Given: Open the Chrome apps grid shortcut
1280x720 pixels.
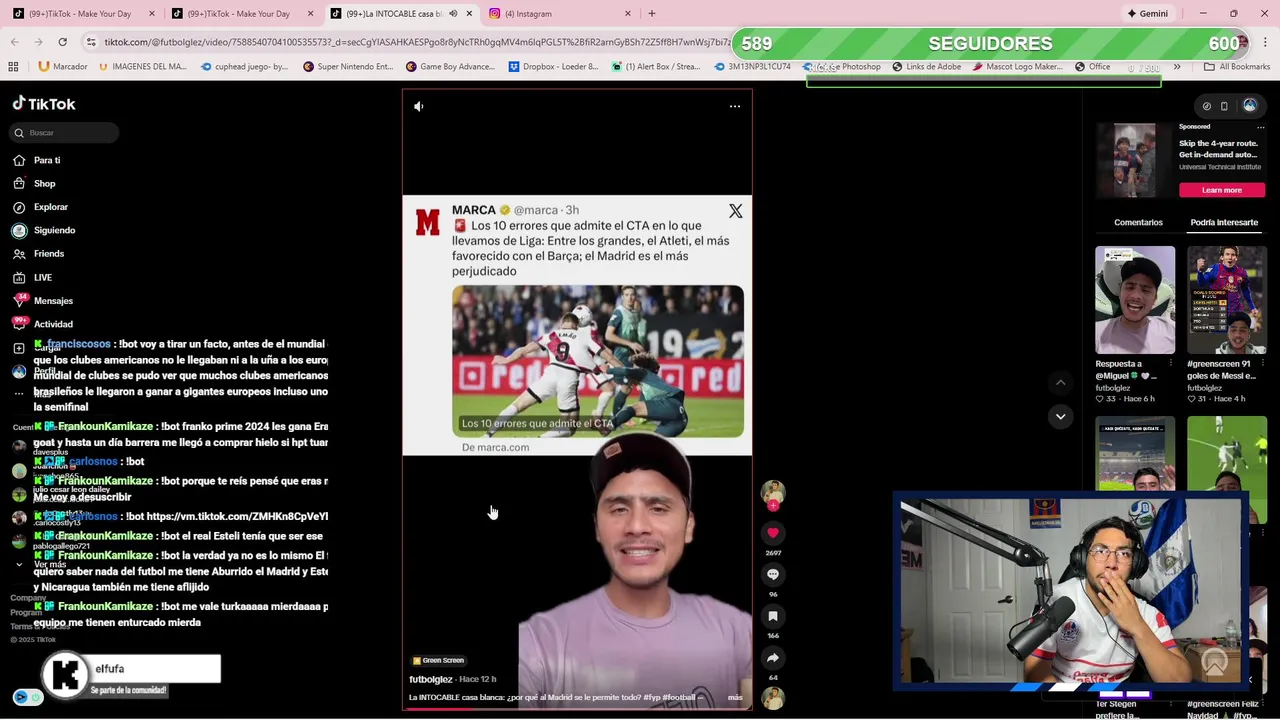Looking at the screenshot, I should [13, 67].
